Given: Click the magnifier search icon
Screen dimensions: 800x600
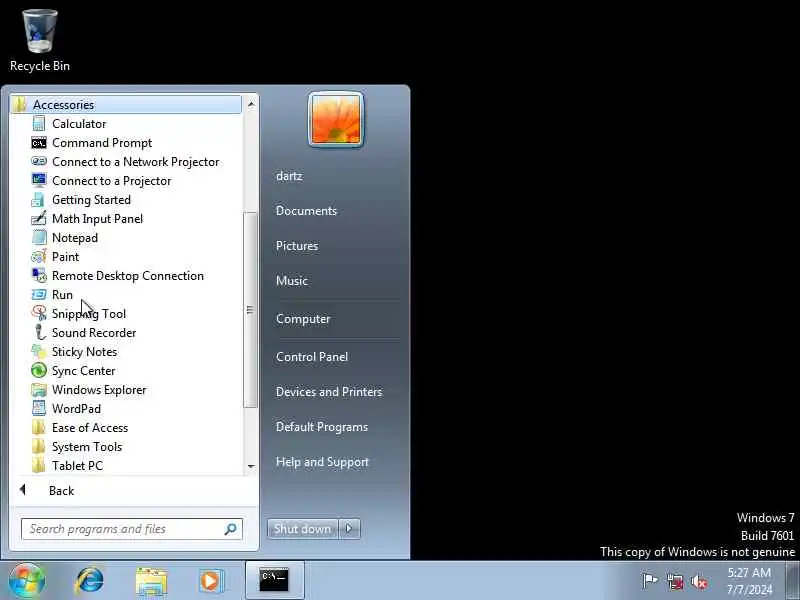Looking at the screenshot, I should tap(231, 529).
